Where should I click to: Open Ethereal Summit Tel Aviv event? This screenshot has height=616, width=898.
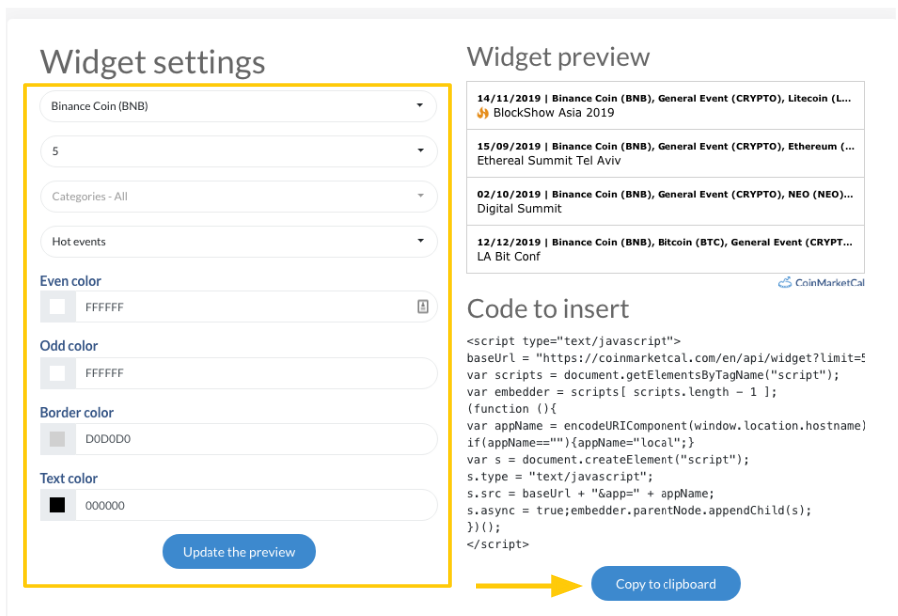549,161
